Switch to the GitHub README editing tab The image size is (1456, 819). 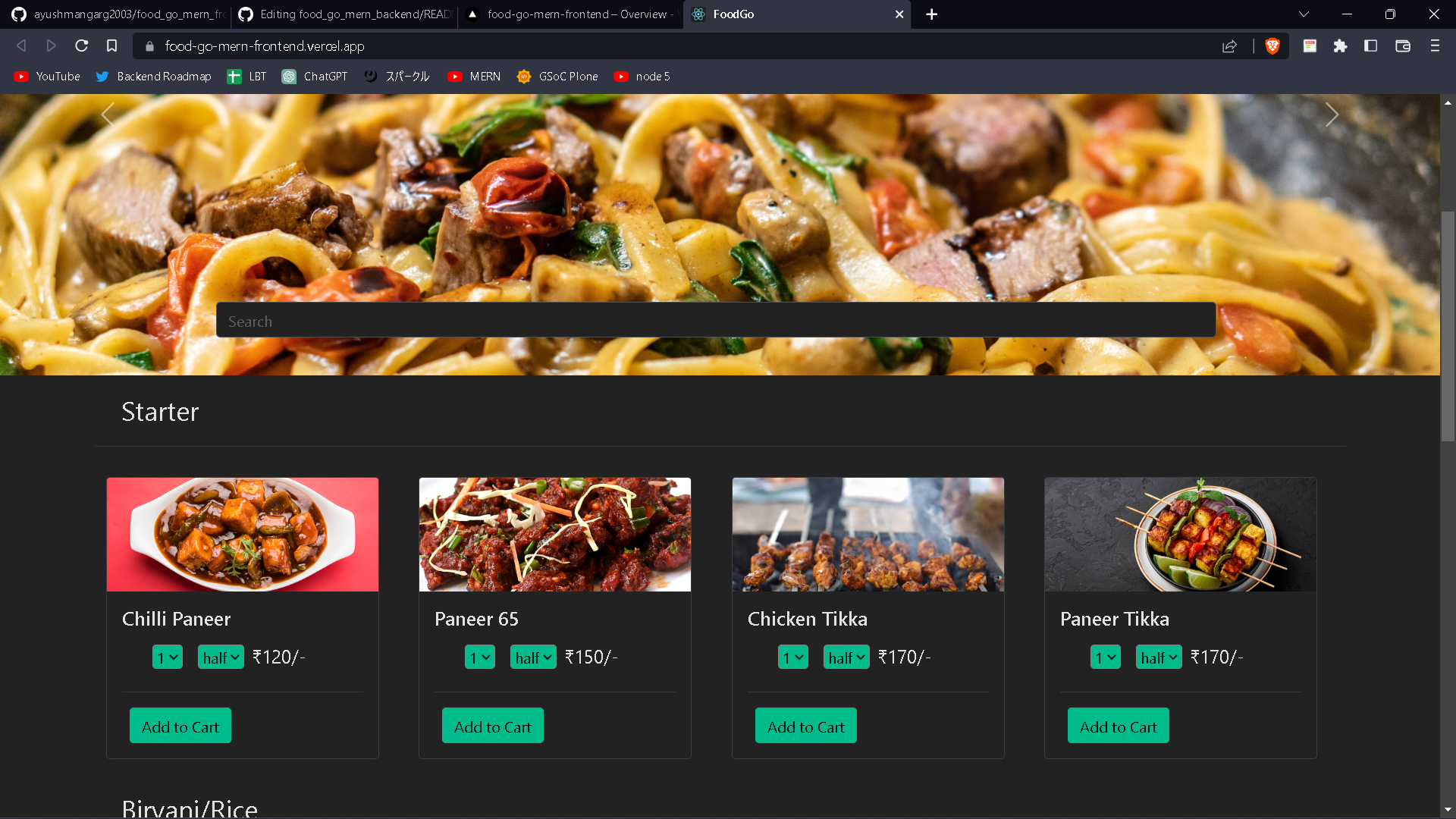pyautogui.click(x=345, y=14)
